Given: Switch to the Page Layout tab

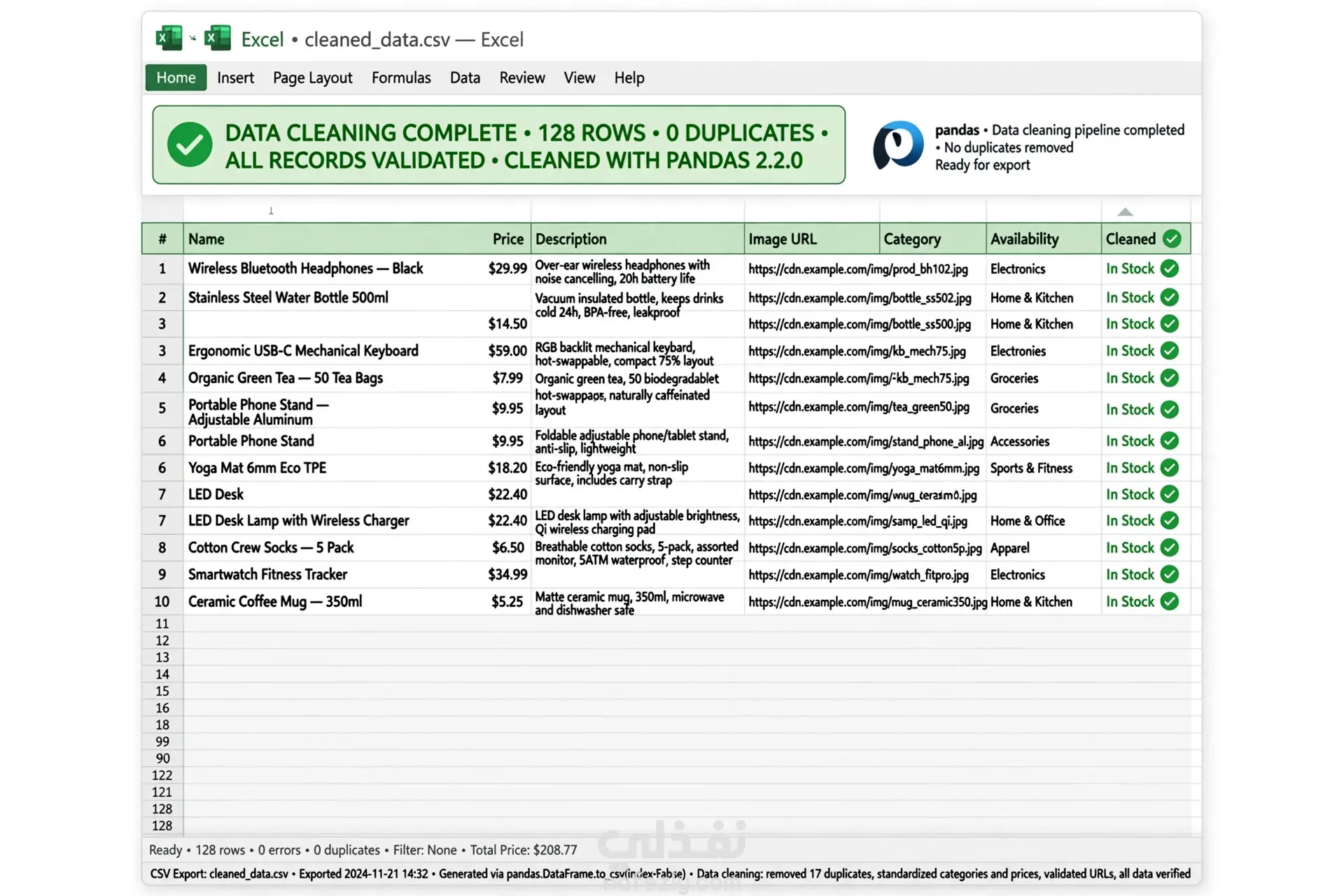Looking at the screenshot, I should [312, 78].
